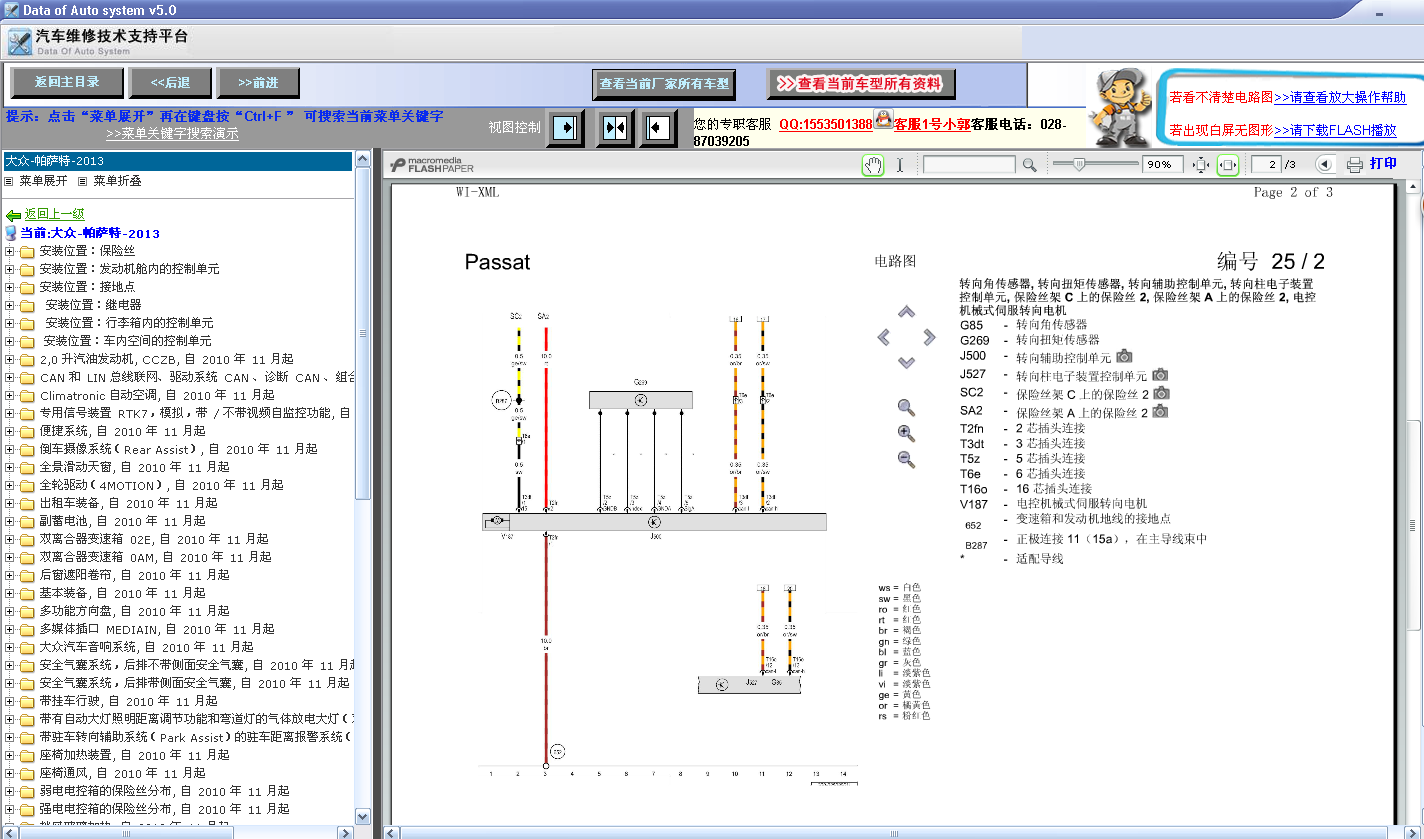Open the 请查看放大操作帮助 link
This screenshot has height=839, width=1424.
point(1340,97)
